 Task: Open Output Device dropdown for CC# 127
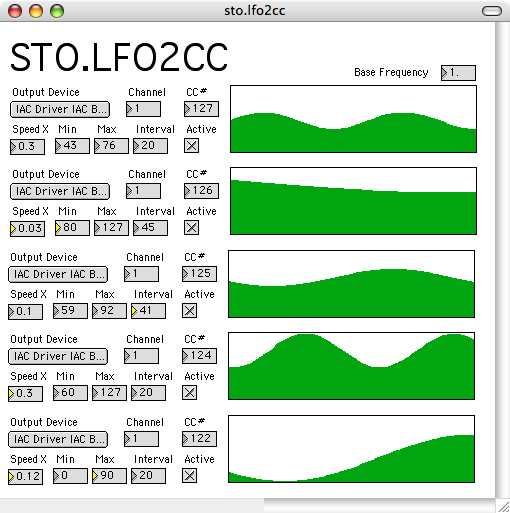tap(60, 109)
